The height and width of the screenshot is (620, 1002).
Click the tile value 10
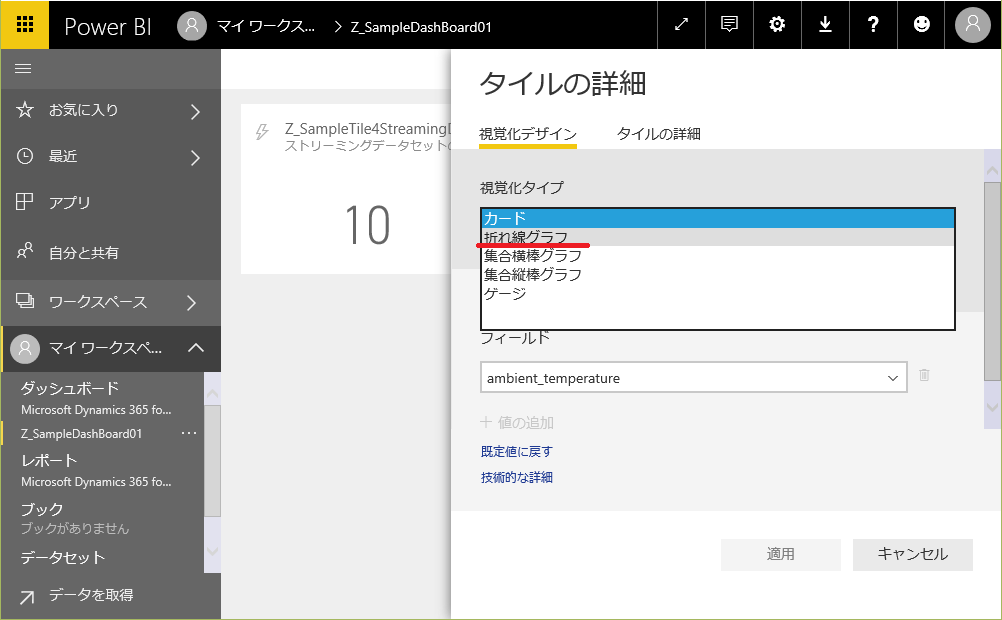367,225
